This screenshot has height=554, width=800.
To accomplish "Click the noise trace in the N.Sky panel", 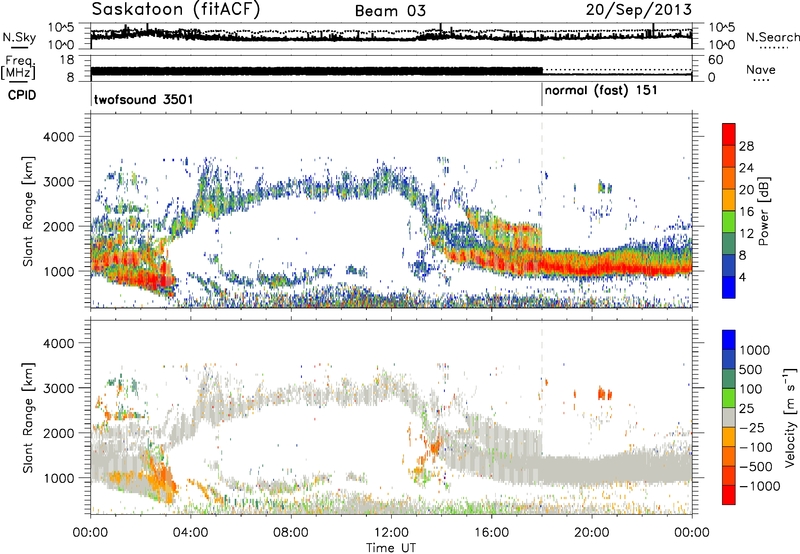I will point(391,37).
